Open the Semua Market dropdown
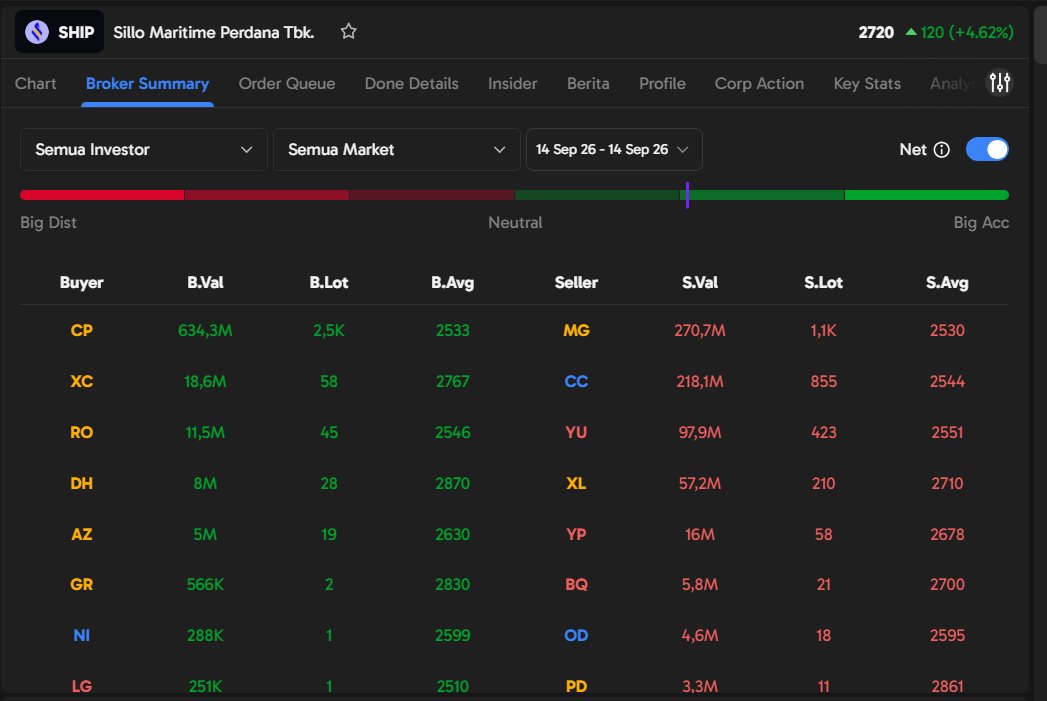Screen dimensions: 1047x701 [397, 150]
